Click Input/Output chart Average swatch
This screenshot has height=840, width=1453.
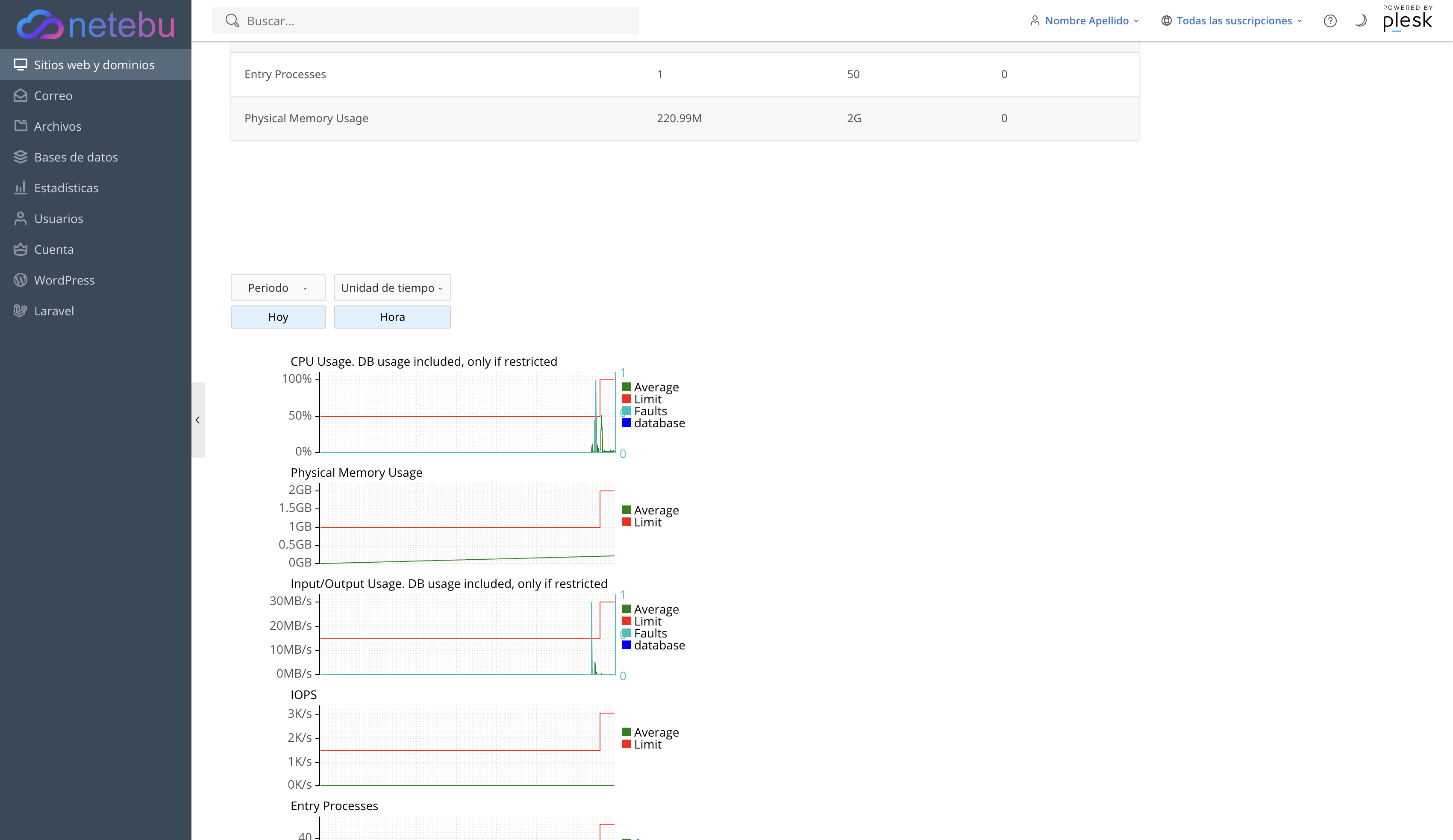(x=626, y=609)
